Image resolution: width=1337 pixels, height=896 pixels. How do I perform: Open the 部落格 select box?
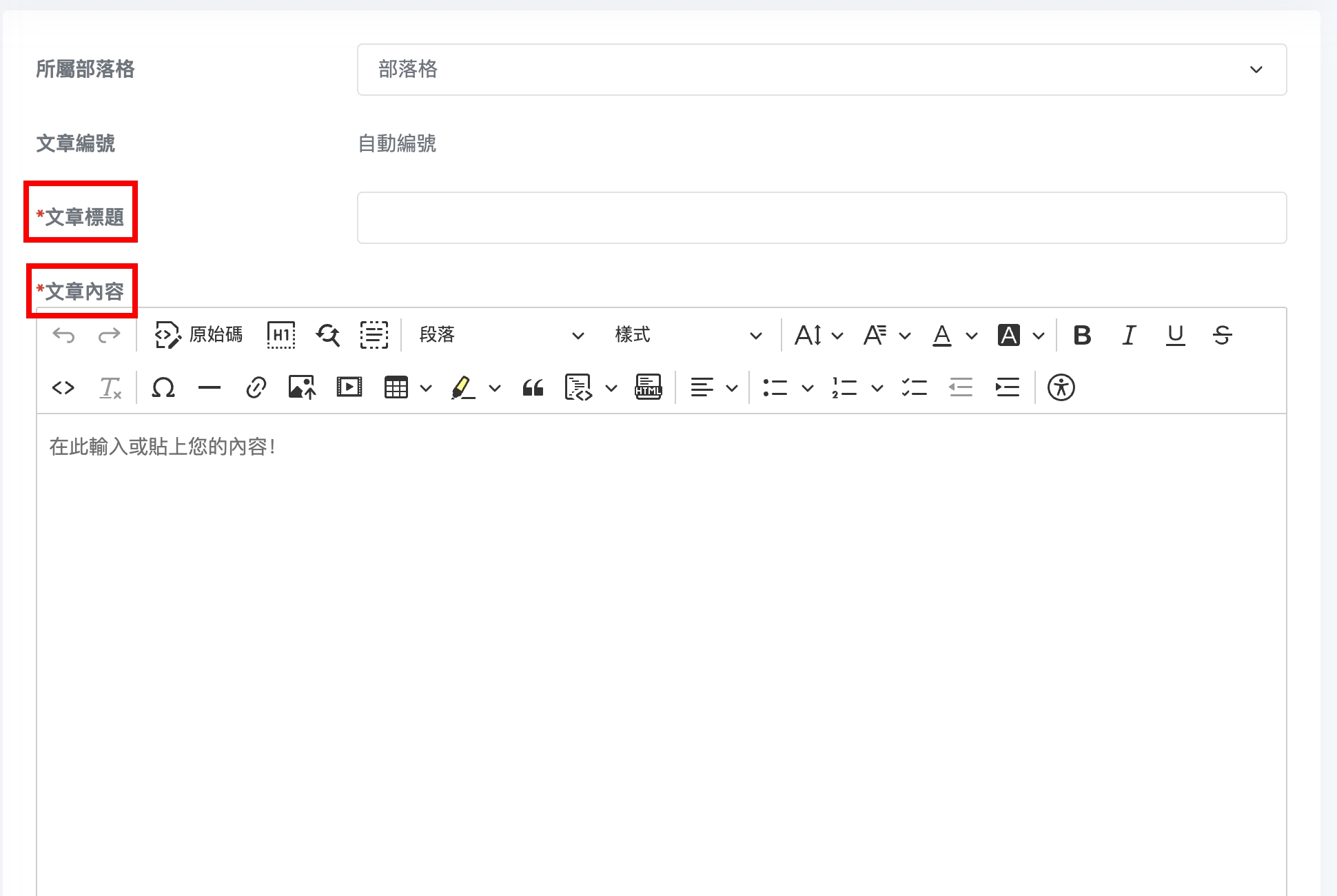click(x=821, y=70)
